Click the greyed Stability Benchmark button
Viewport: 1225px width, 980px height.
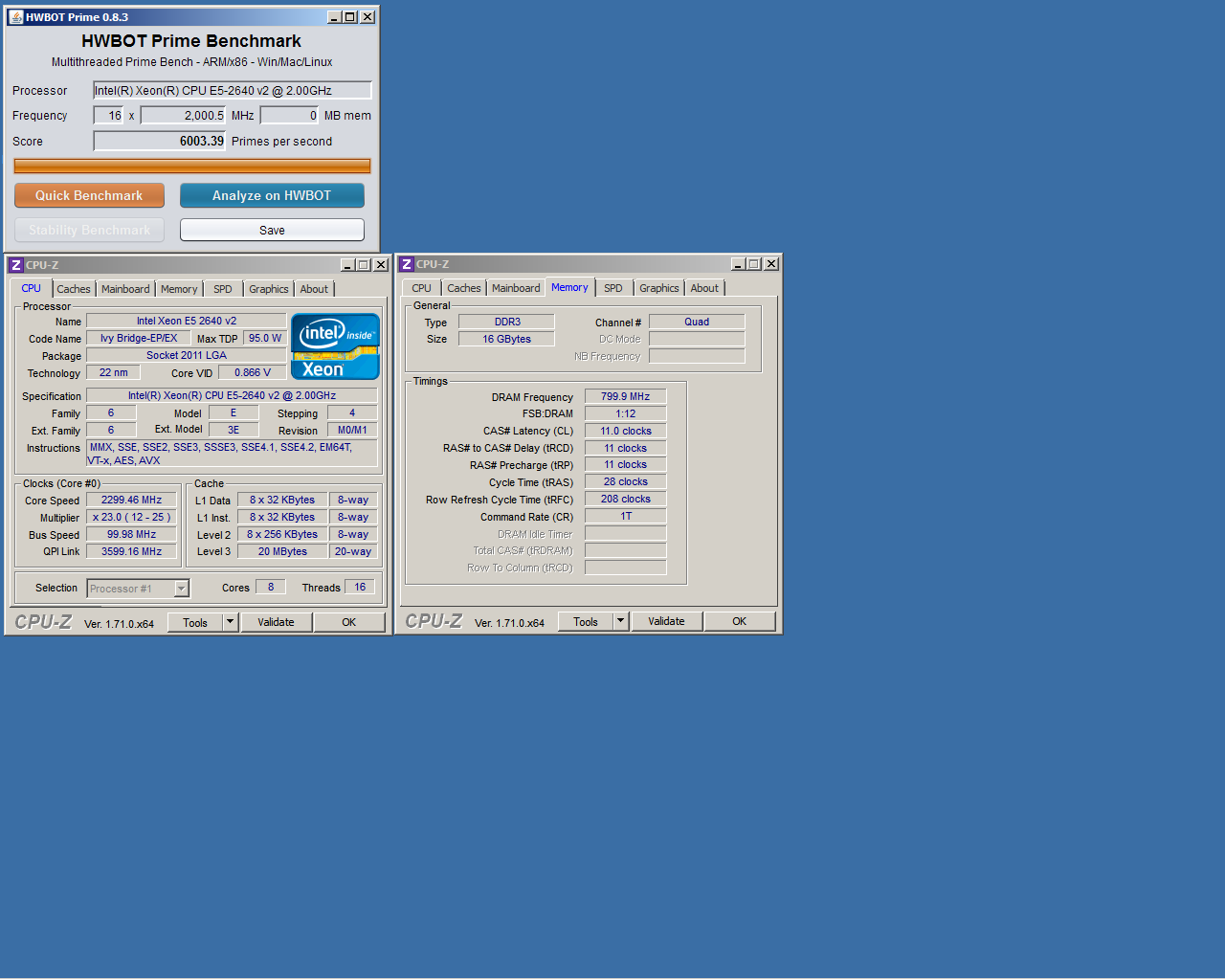pyautogui.click(x=89, y=230)
